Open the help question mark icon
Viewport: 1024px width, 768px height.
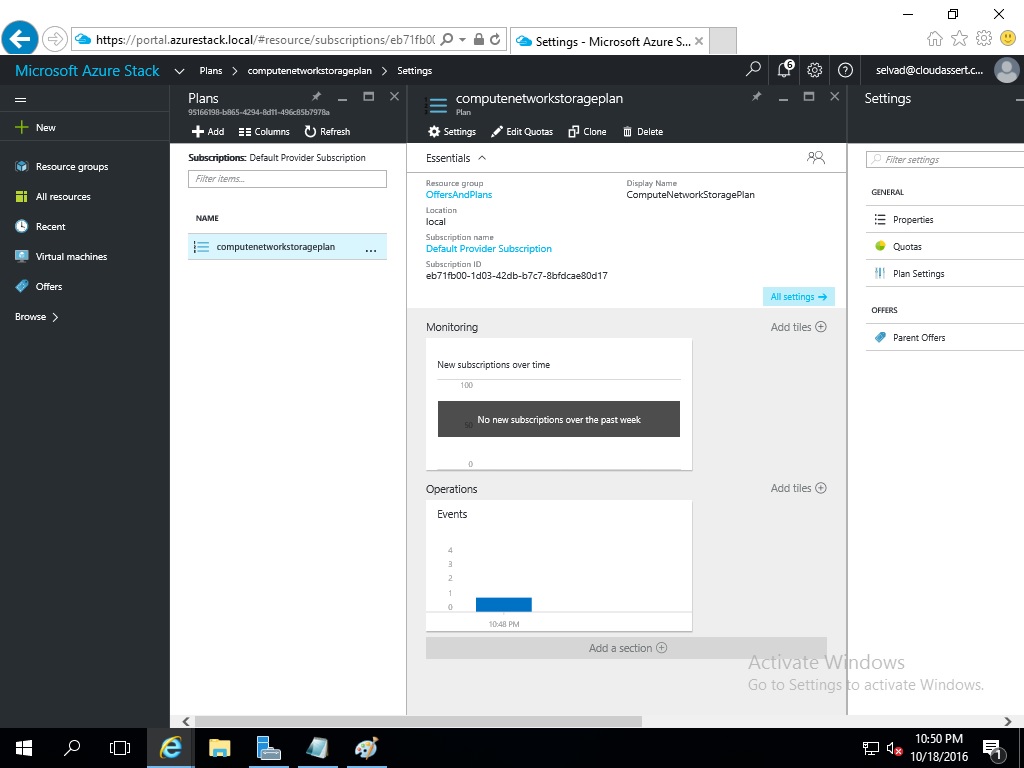point(845,70)
